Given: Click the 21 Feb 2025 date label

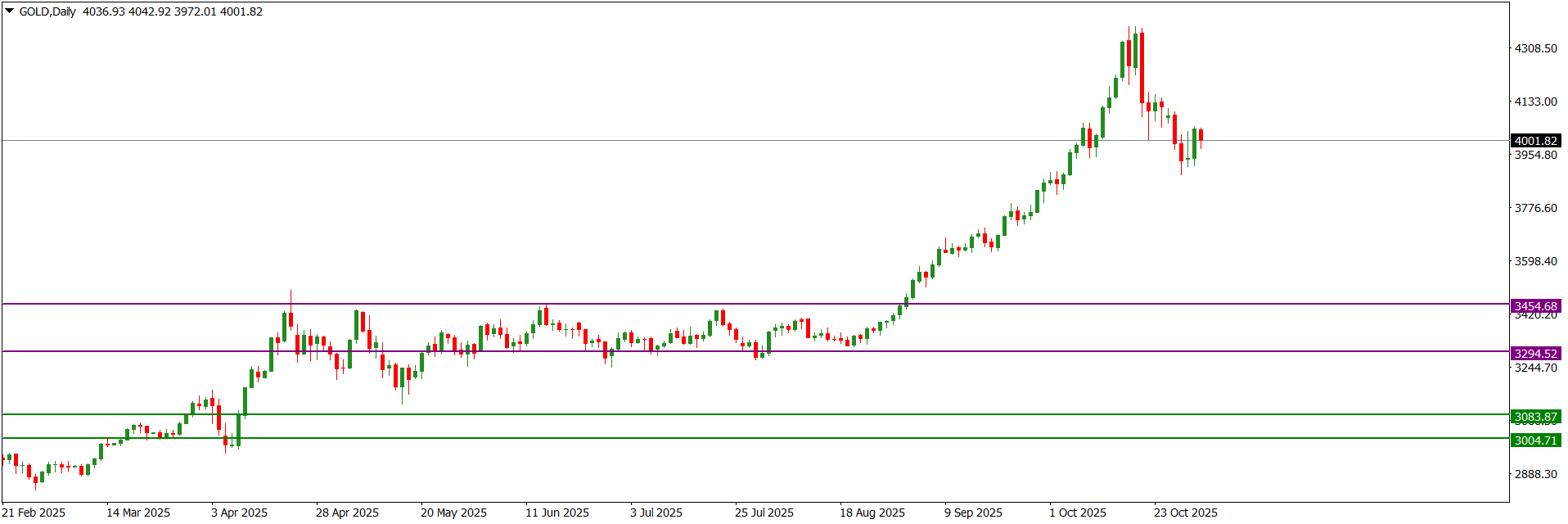Looking at the screenshot, I should tap(34, 513).
